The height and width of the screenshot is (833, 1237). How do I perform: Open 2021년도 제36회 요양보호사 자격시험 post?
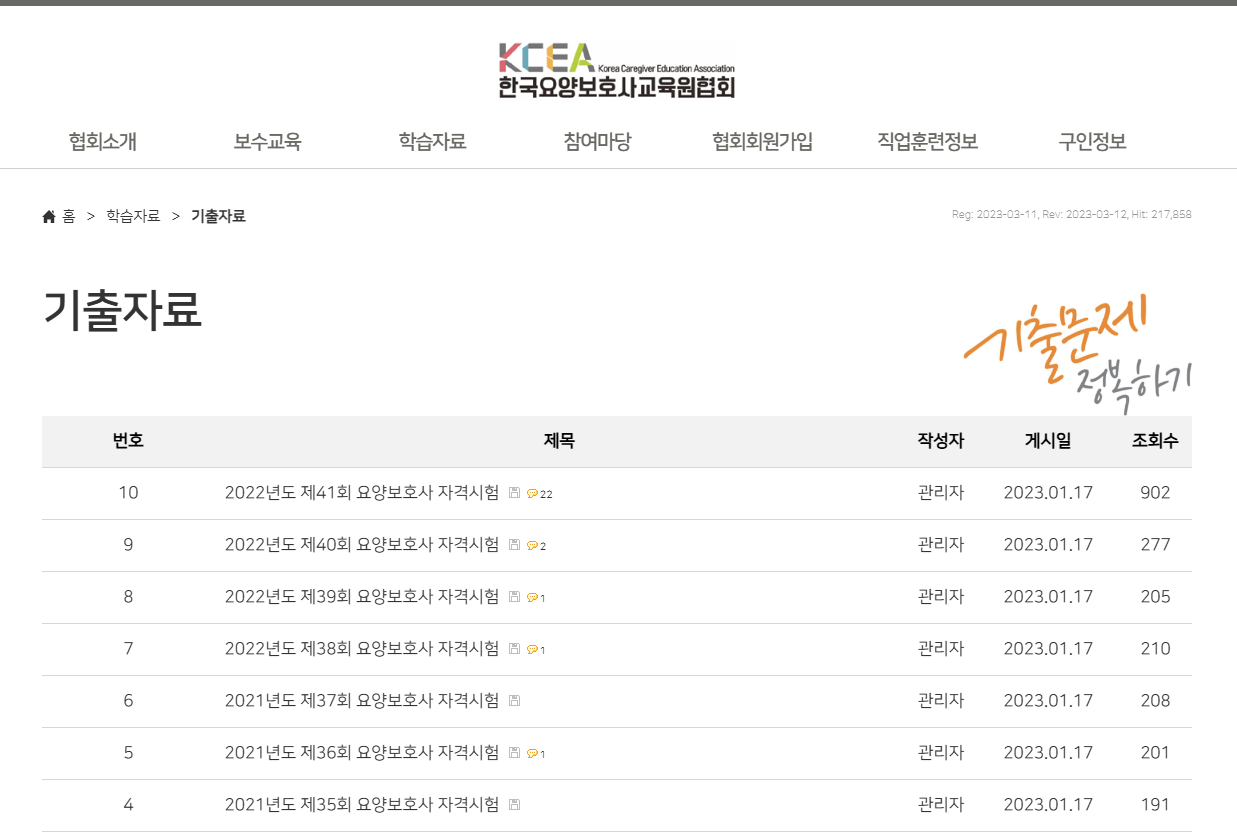pyautogui.click(x=362, y=752)
